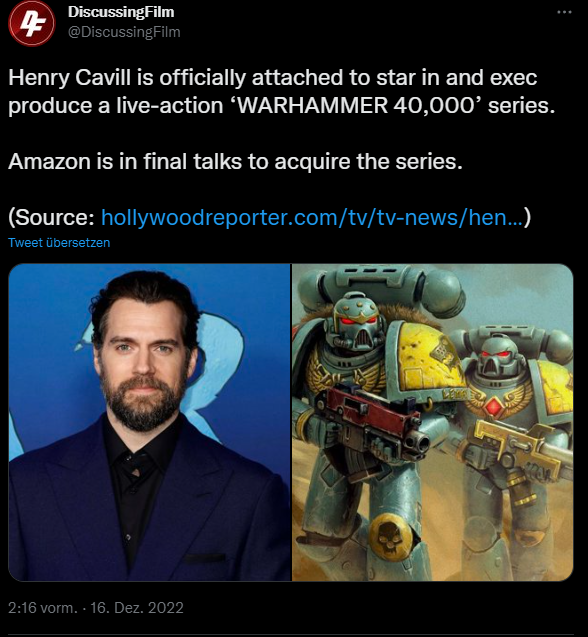Open the DiscussingFilm profile avatar
The image size is (588, 637).
tap(32, 23)
